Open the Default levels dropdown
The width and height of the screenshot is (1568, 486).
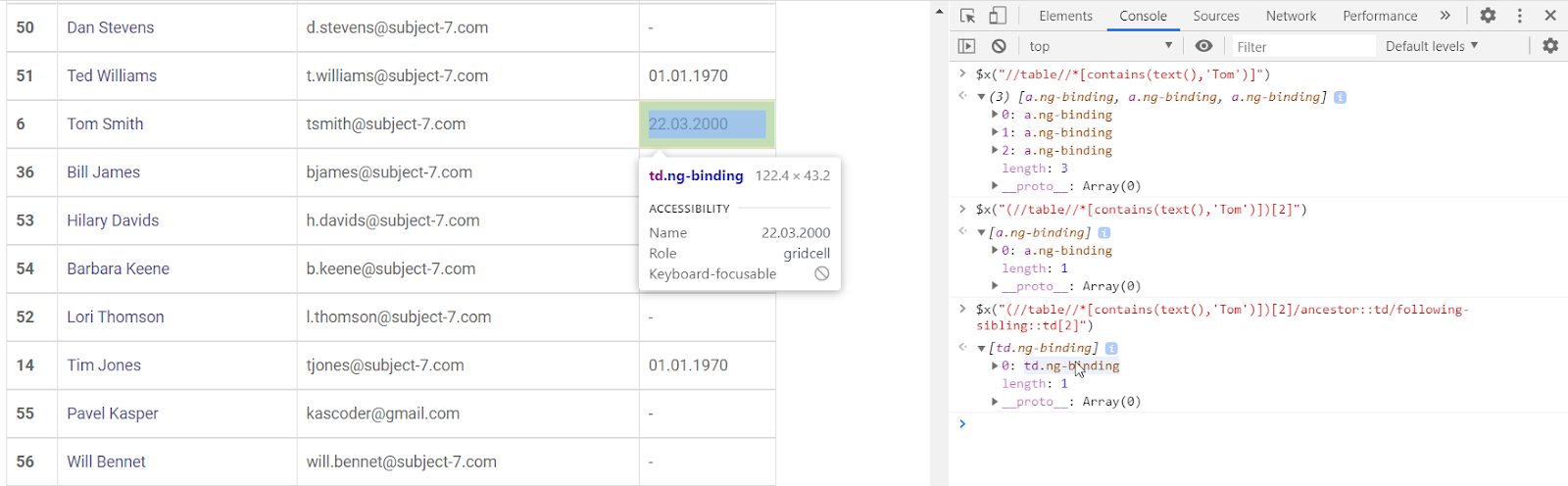pyautogui.click(x=1431, y=46)
